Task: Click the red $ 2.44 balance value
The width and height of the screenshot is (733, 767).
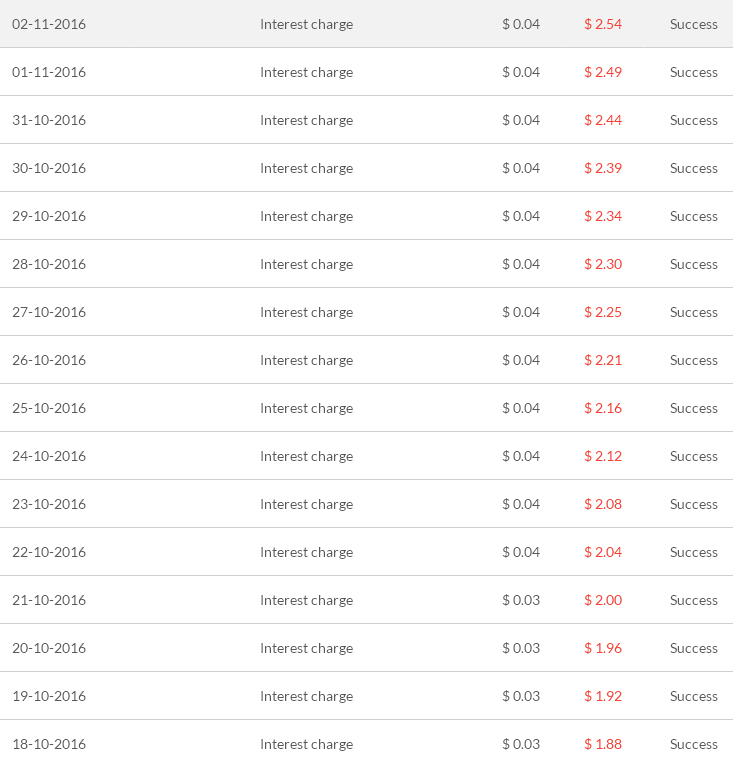Action: coord(603,120)
